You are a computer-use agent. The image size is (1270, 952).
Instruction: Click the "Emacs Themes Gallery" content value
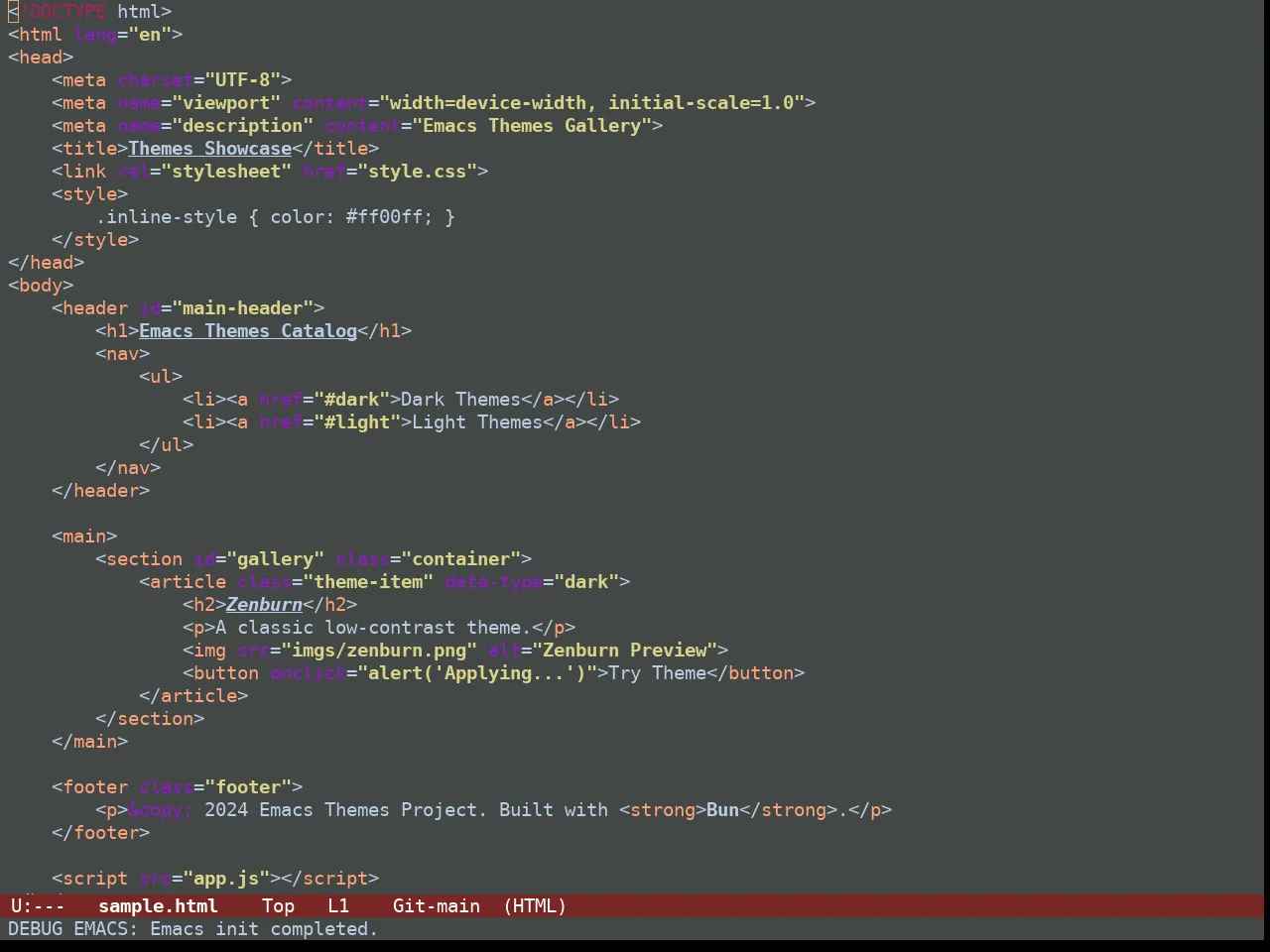[532, 126]
